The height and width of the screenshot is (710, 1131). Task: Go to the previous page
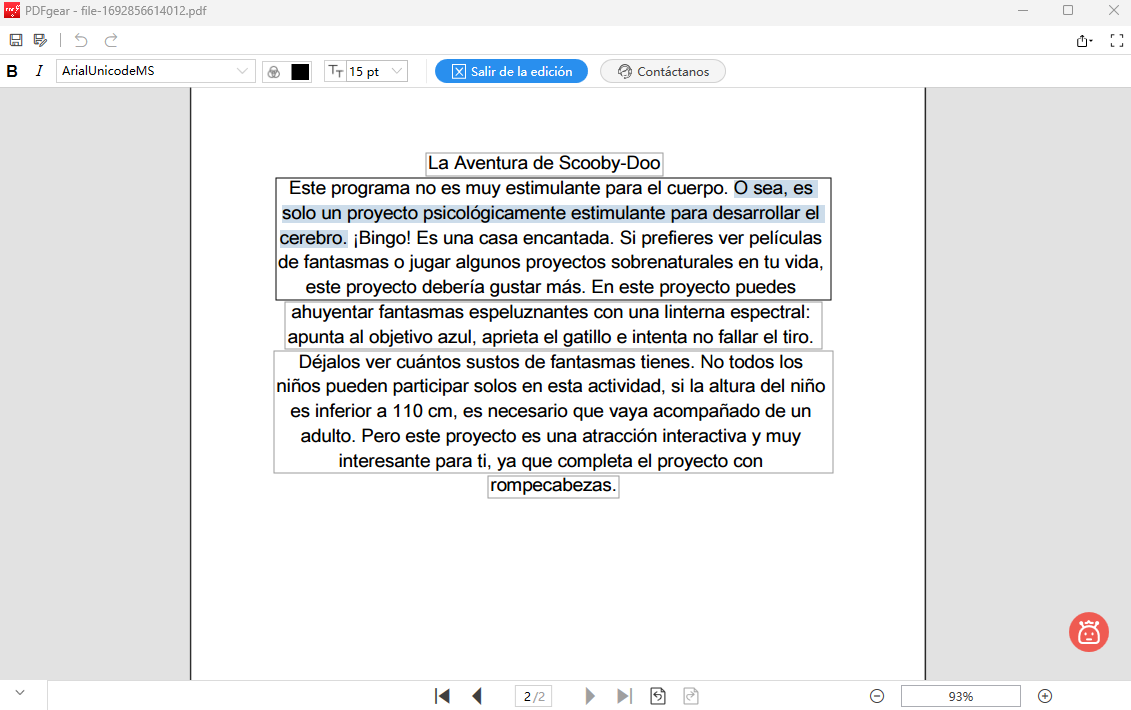[477, 695]
